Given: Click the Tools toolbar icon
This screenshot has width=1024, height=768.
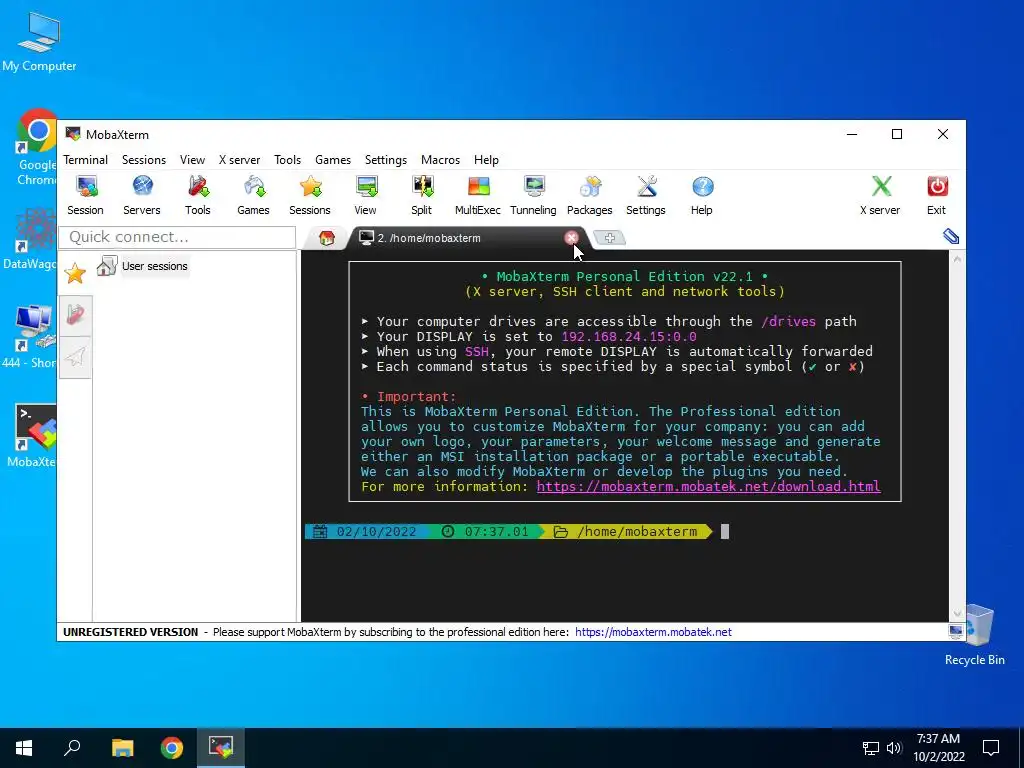Looking at the screenshot, I should coord(198,195).
